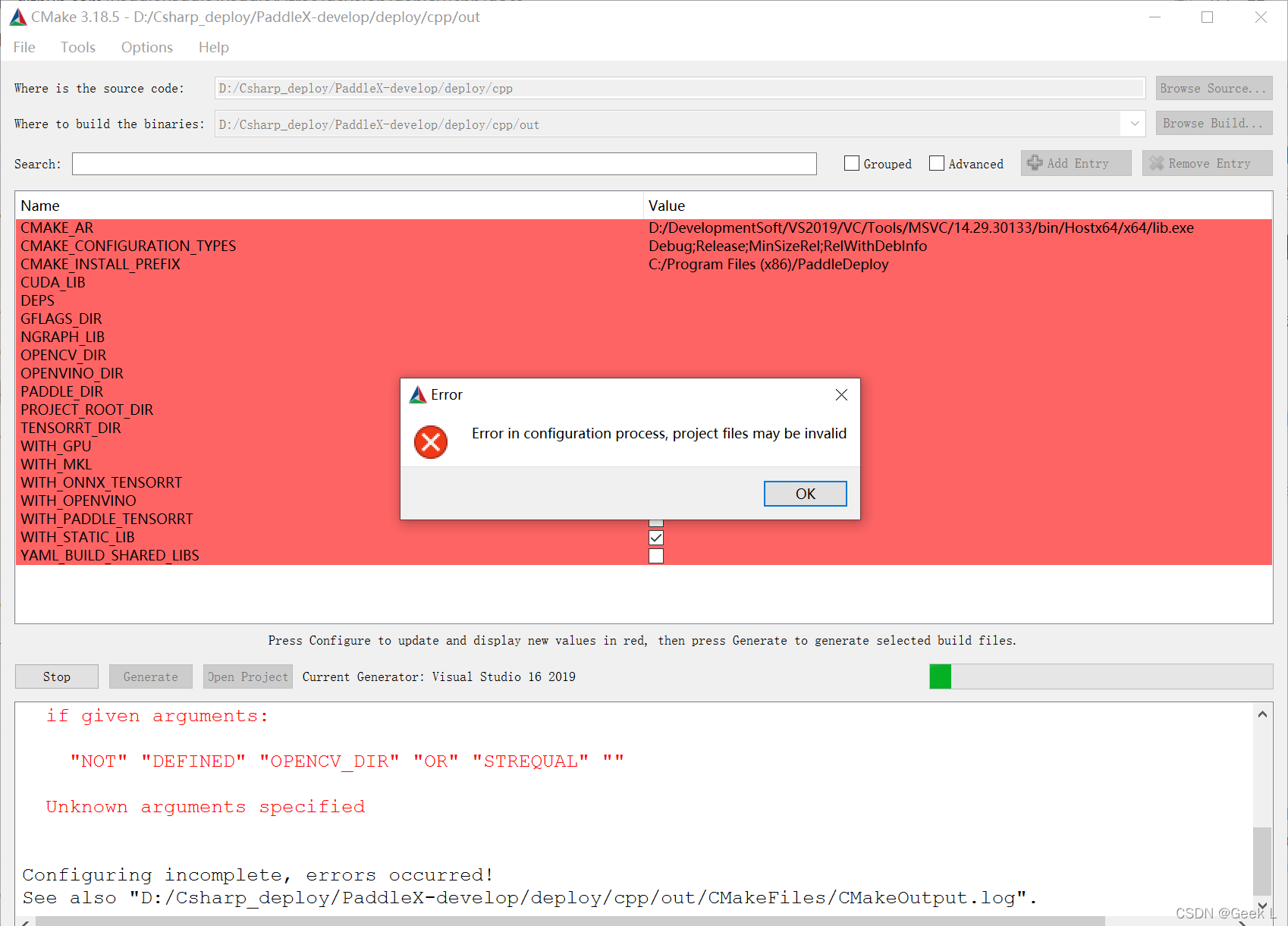
Task: Click the Add Entry plus icon
Action: click(x=1036, y=163)
